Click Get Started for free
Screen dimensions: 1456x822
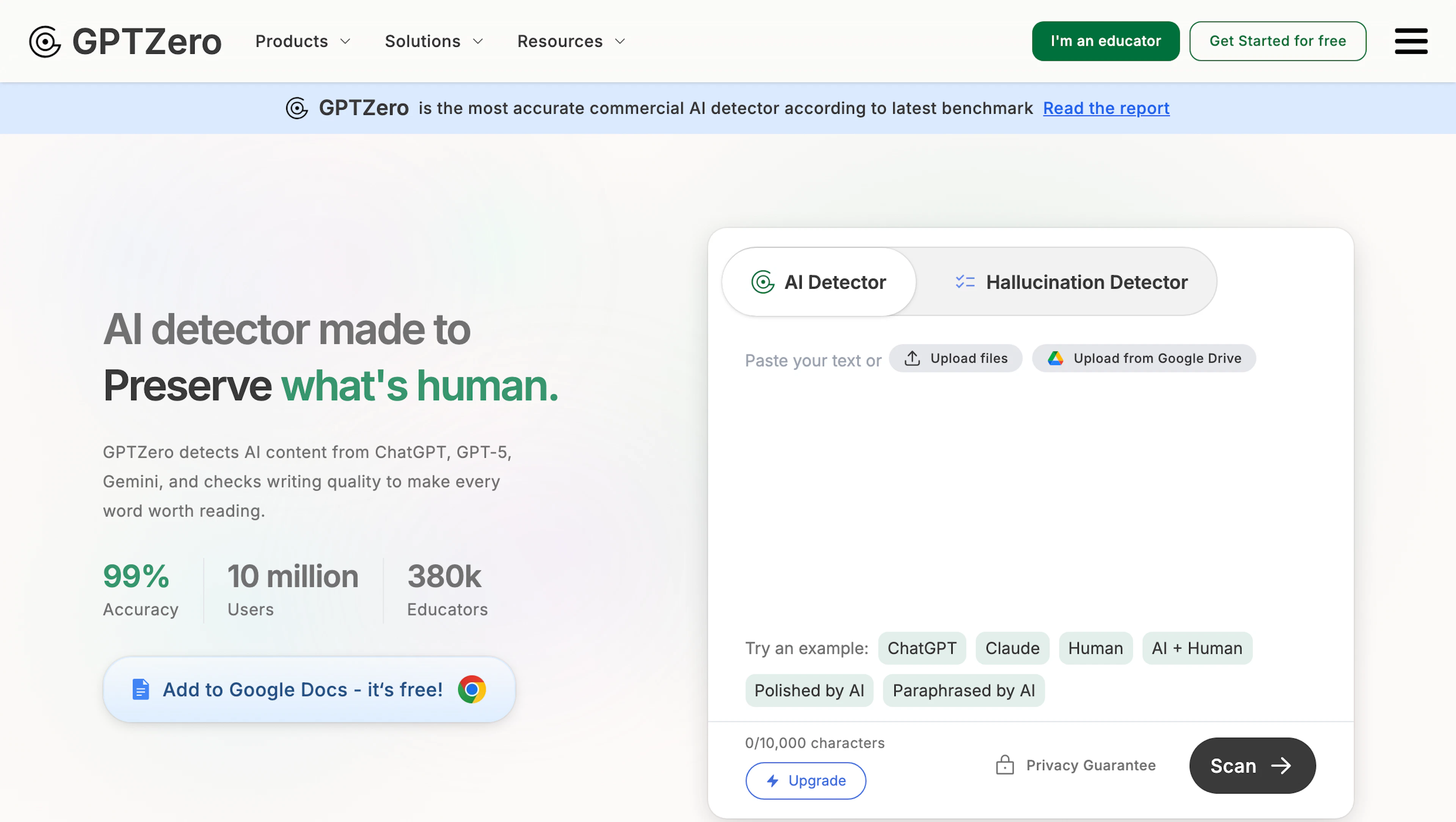1277,41
